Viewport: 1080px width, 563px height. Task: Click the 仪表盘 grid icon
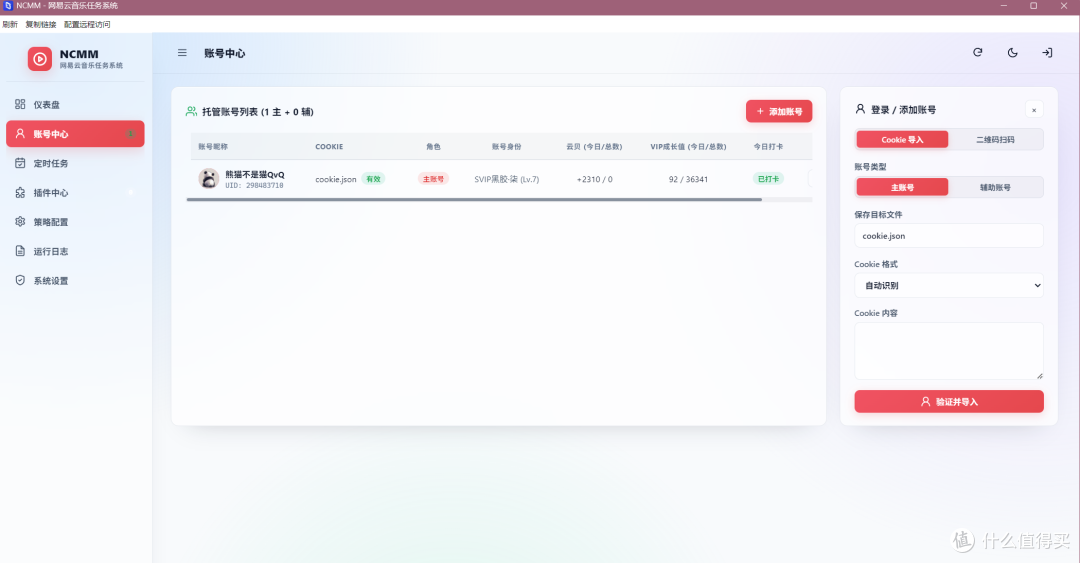[x=20, y=104]
